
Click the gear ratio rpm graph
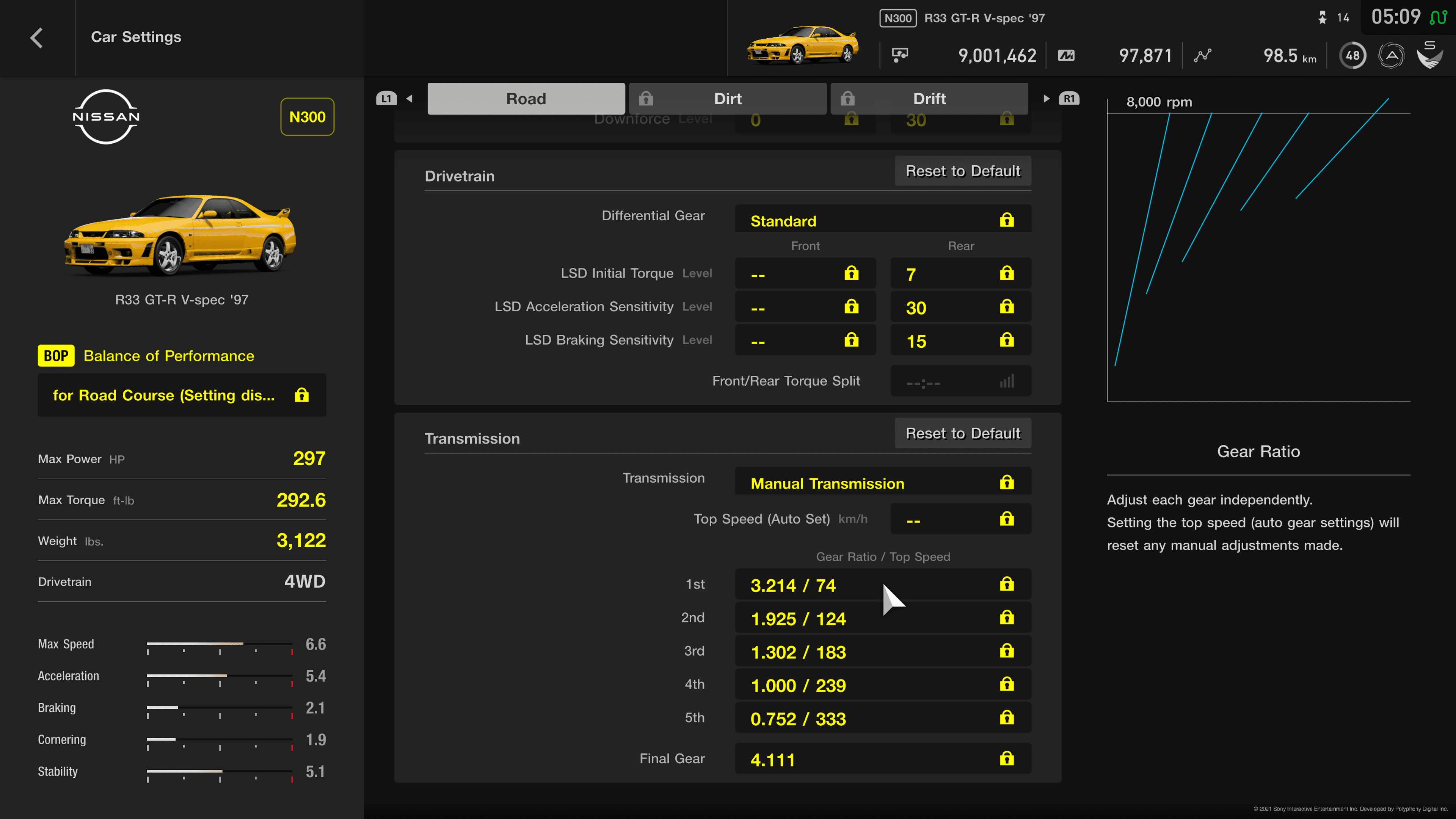coord(1258,250)
